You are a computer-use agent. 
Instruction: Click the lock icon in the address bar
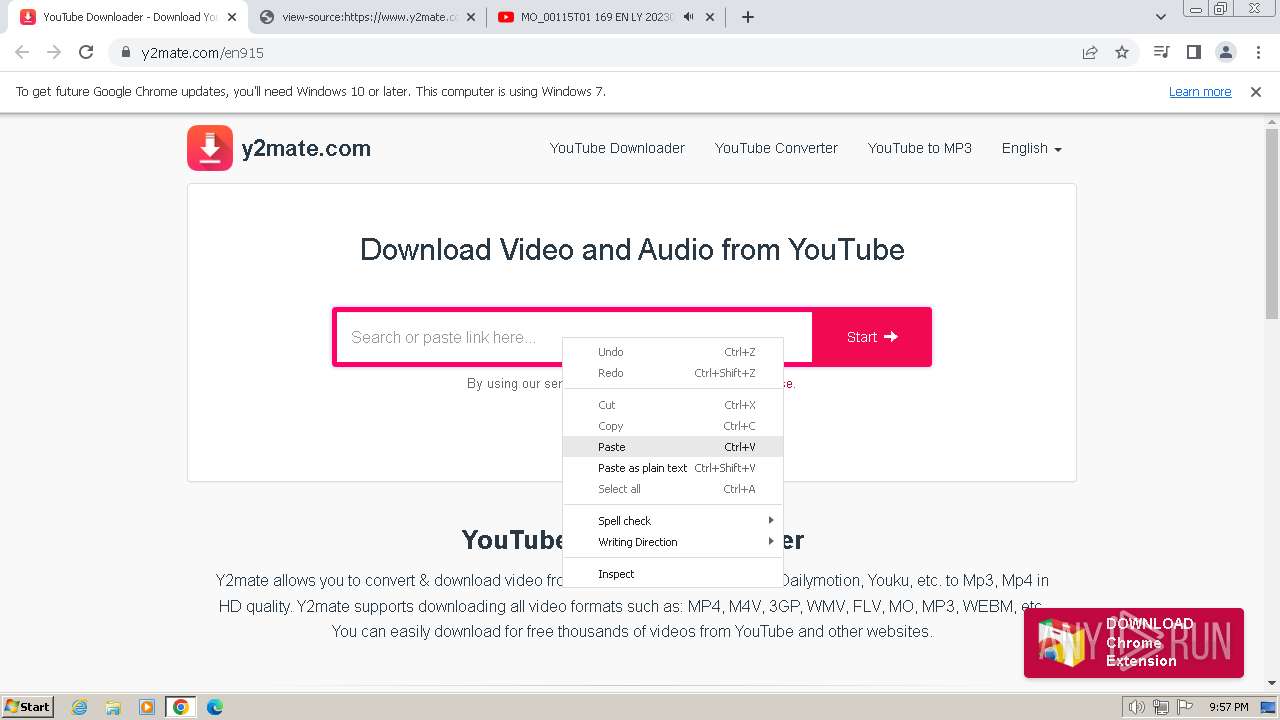point(125,52)
